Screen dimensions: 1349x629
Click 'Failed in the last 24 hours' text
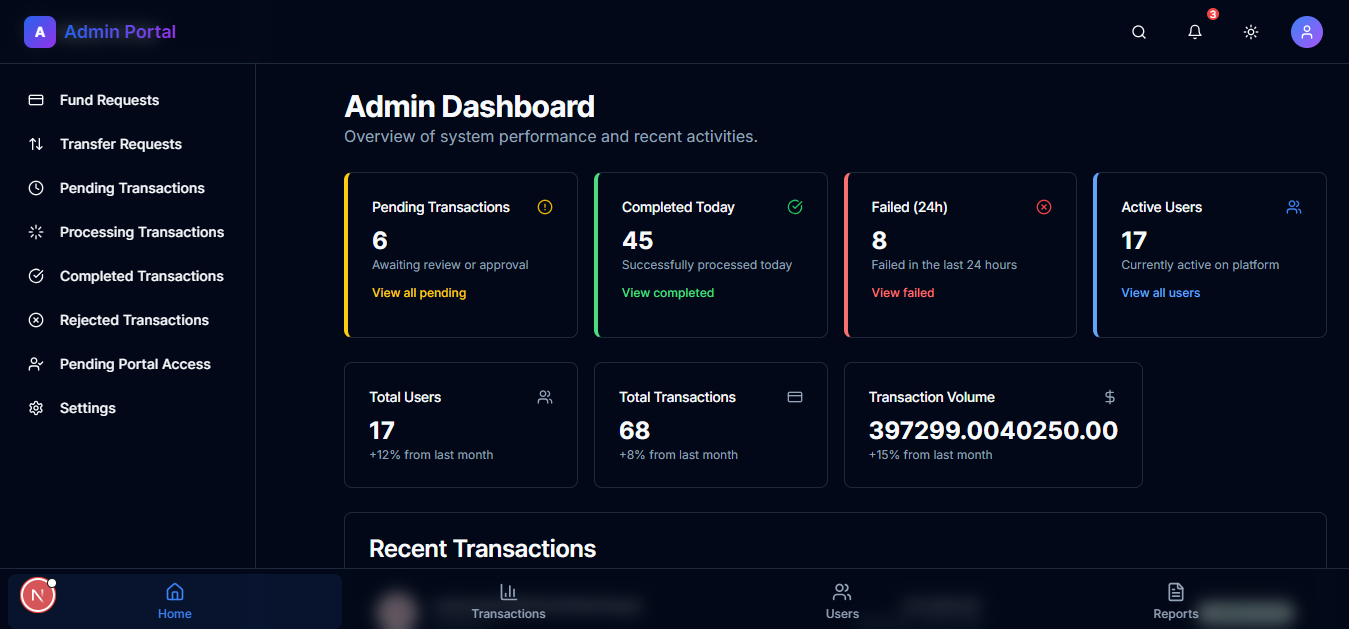(x=945, y=265)
